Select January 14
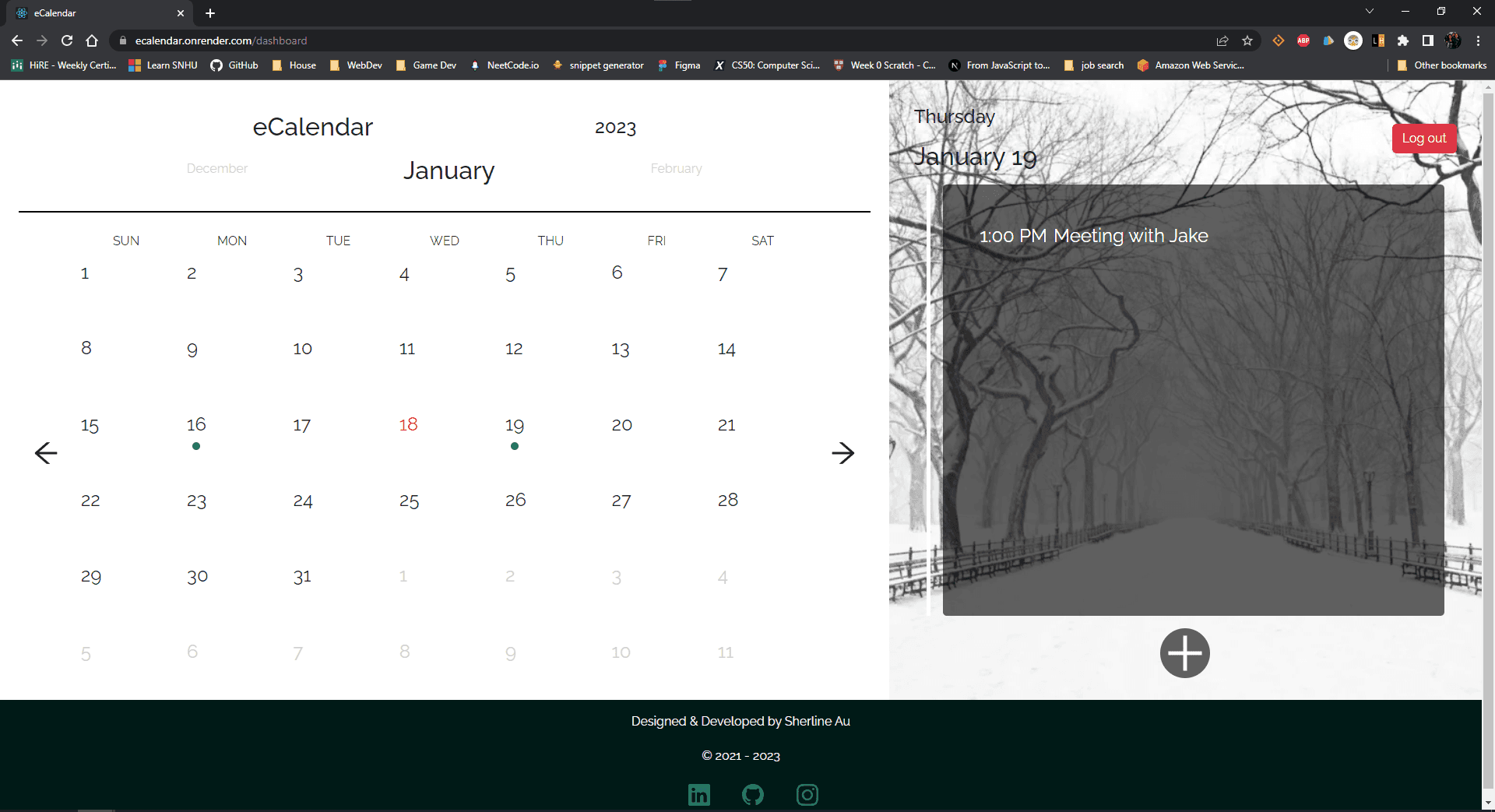 point(726,349)
